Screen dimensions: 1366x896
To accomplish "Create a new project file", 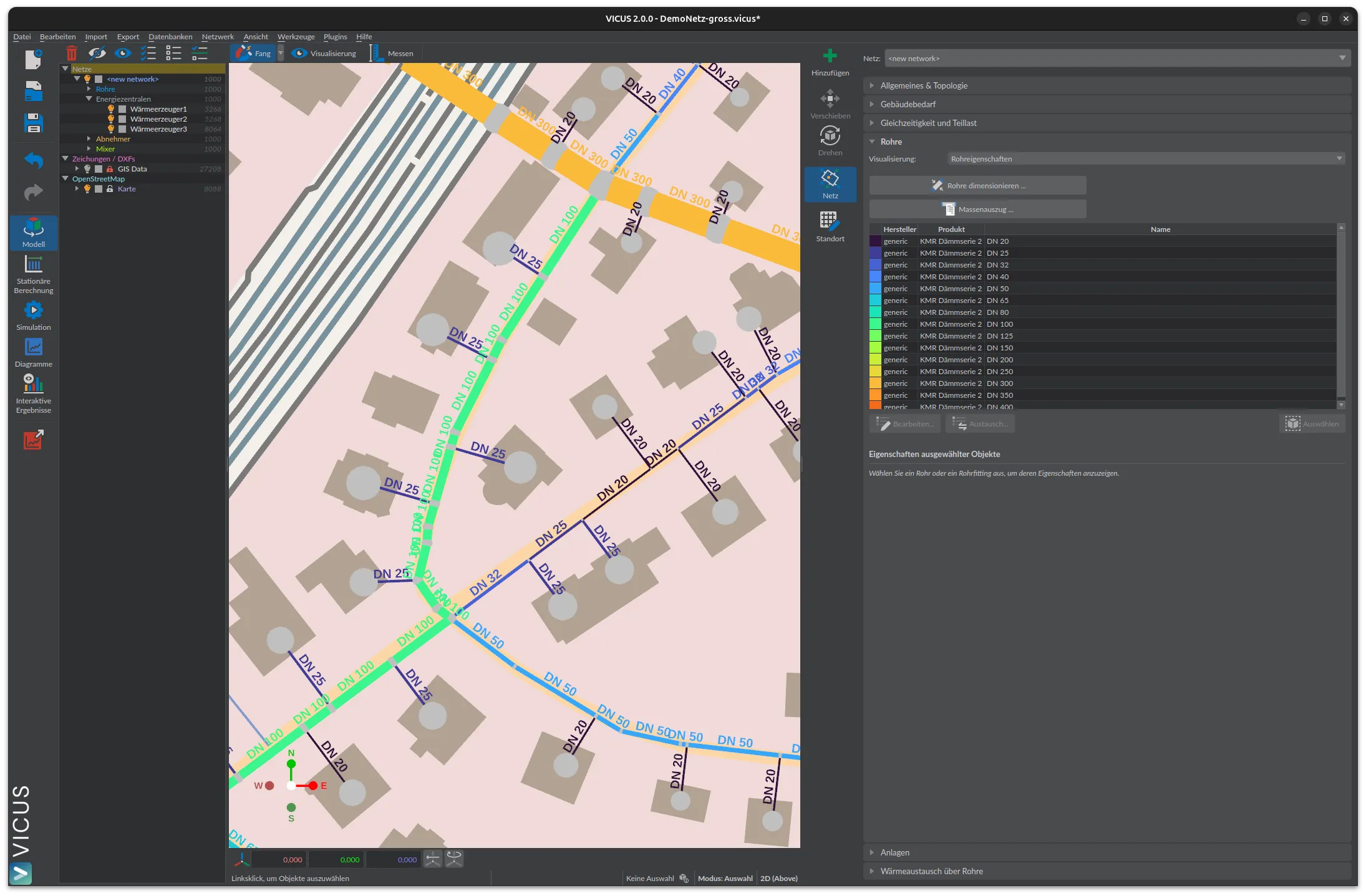I will [33, 59].
